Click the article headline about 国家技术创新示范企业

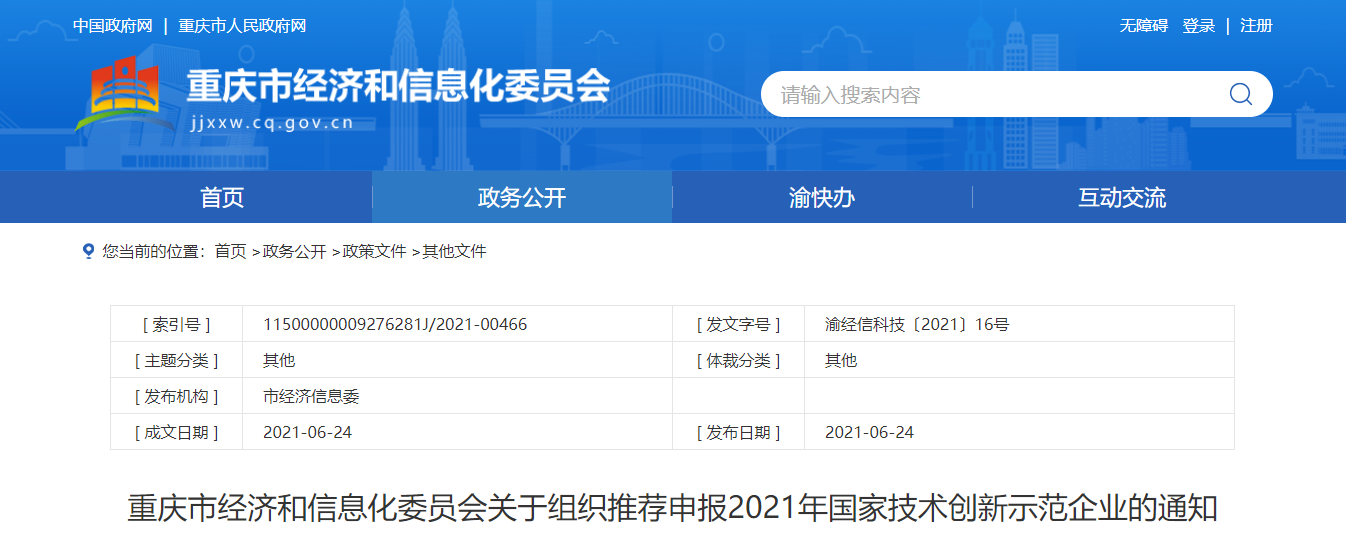672,508
